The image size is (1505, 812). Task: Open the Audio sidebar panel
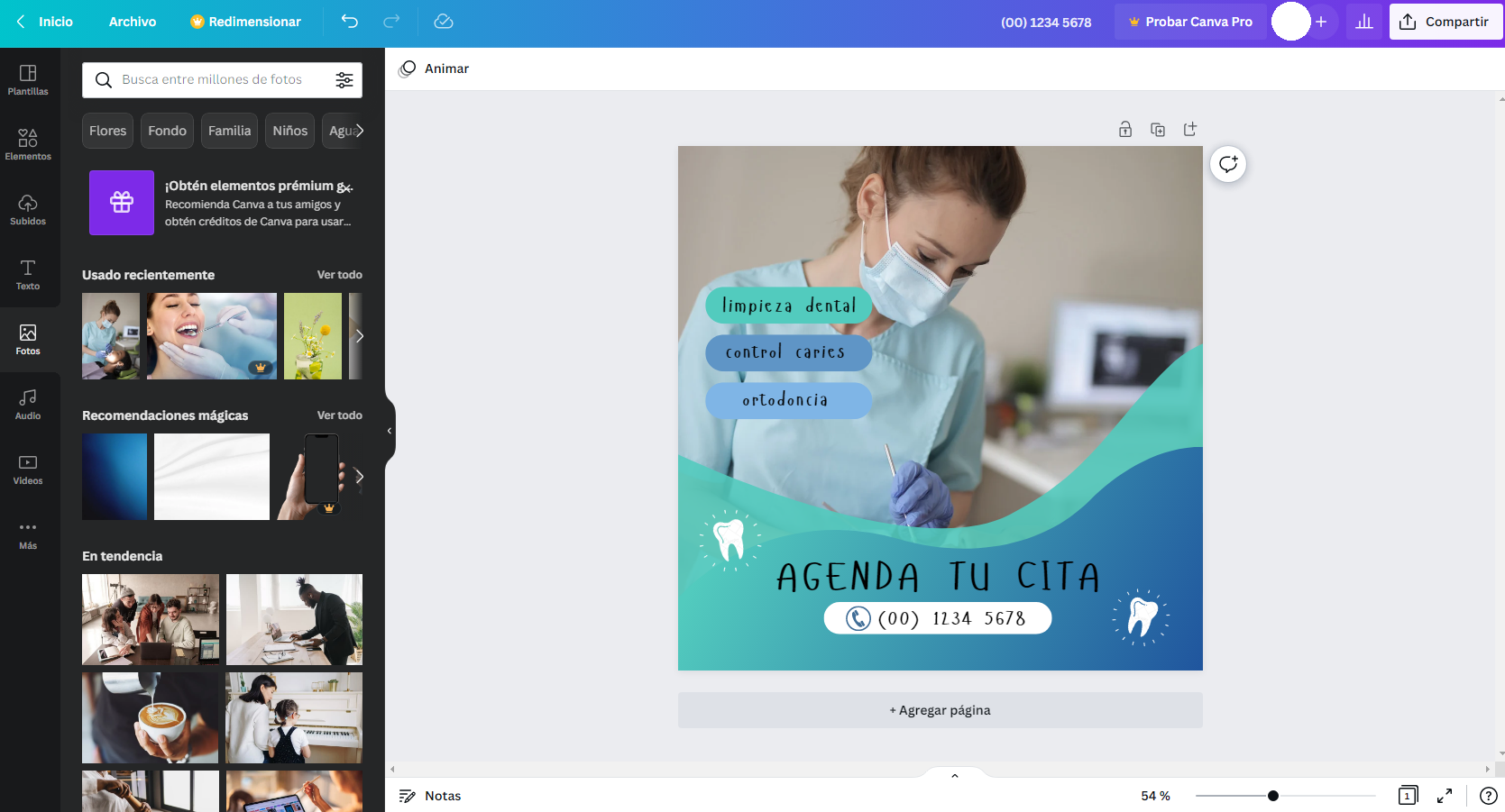28,405
